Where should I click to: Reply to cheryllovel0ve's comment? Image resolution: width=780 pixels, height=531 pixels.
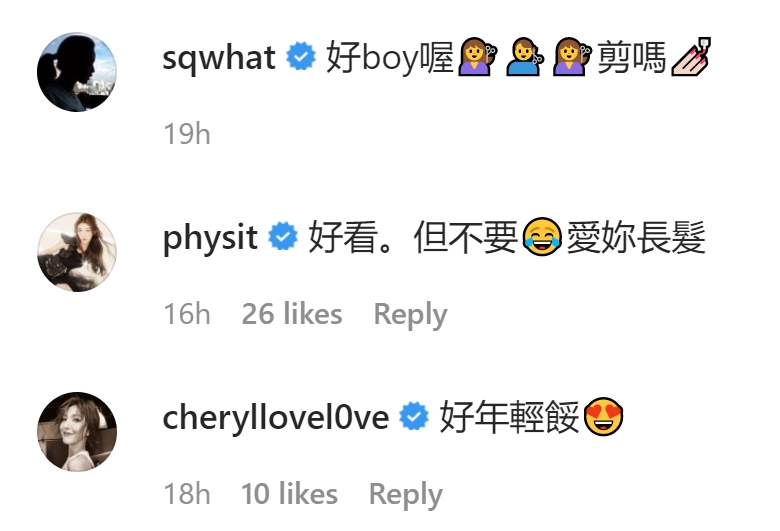pos(405,494)
